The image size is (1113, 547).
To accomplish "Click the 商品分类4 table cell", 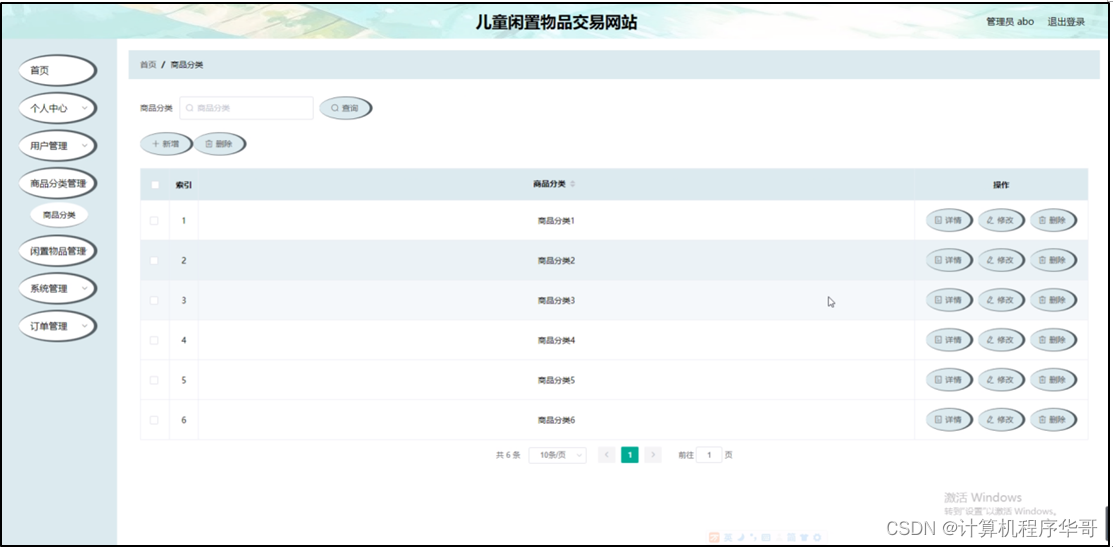I will (x=556, y=340).
